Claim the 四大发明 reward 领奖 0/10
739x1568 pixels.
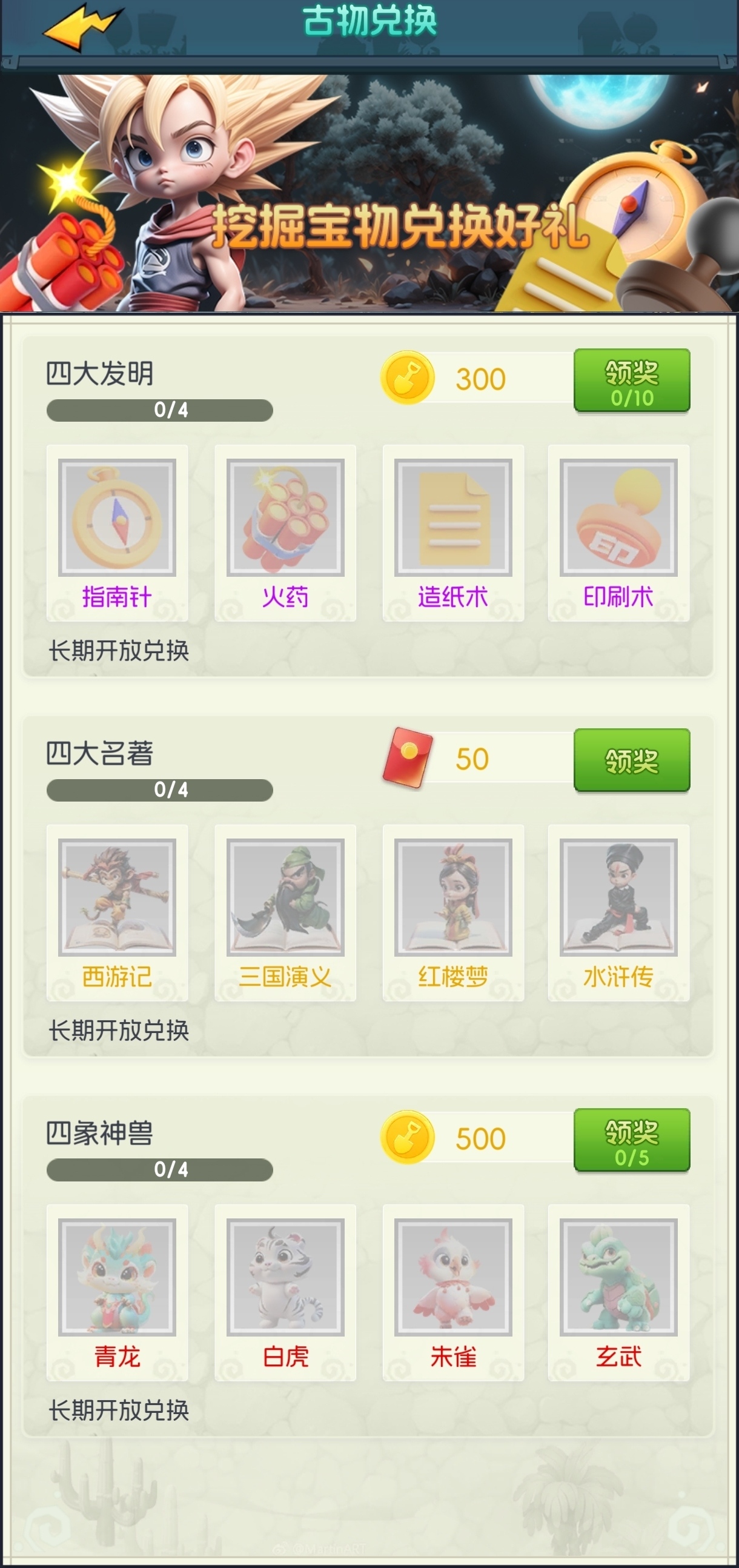pyautogui.click(x=632, y=380)
